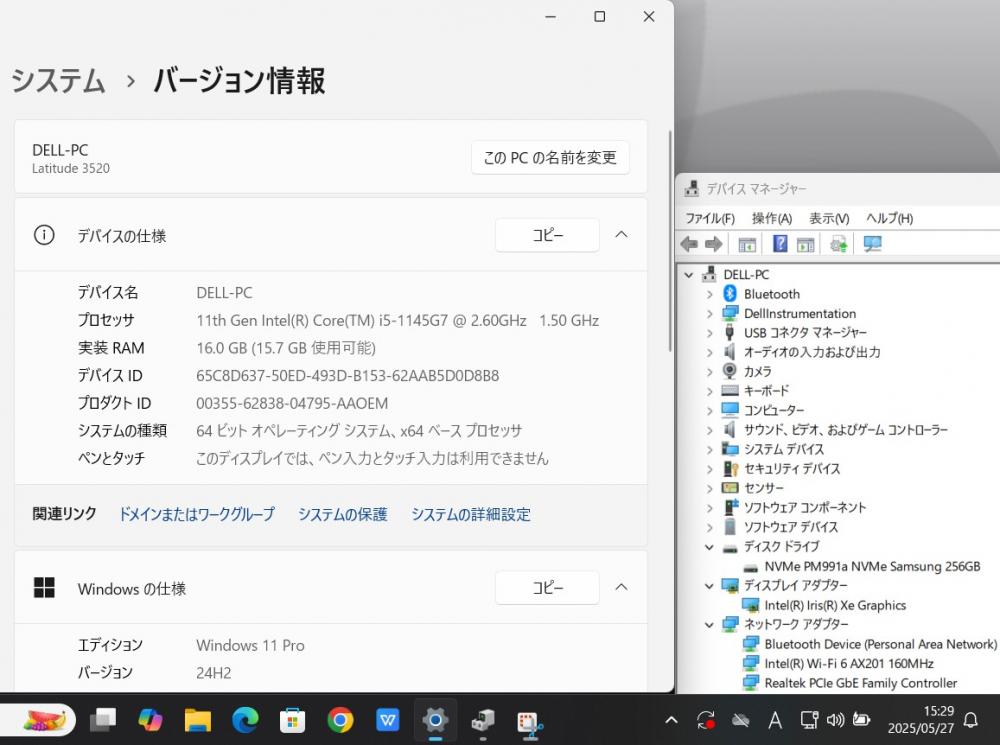Open ヘルプ(H) menu in Device Manager
Viewport: 1000px width, 745px height.
pyautogui.click(x=889, y=218)
